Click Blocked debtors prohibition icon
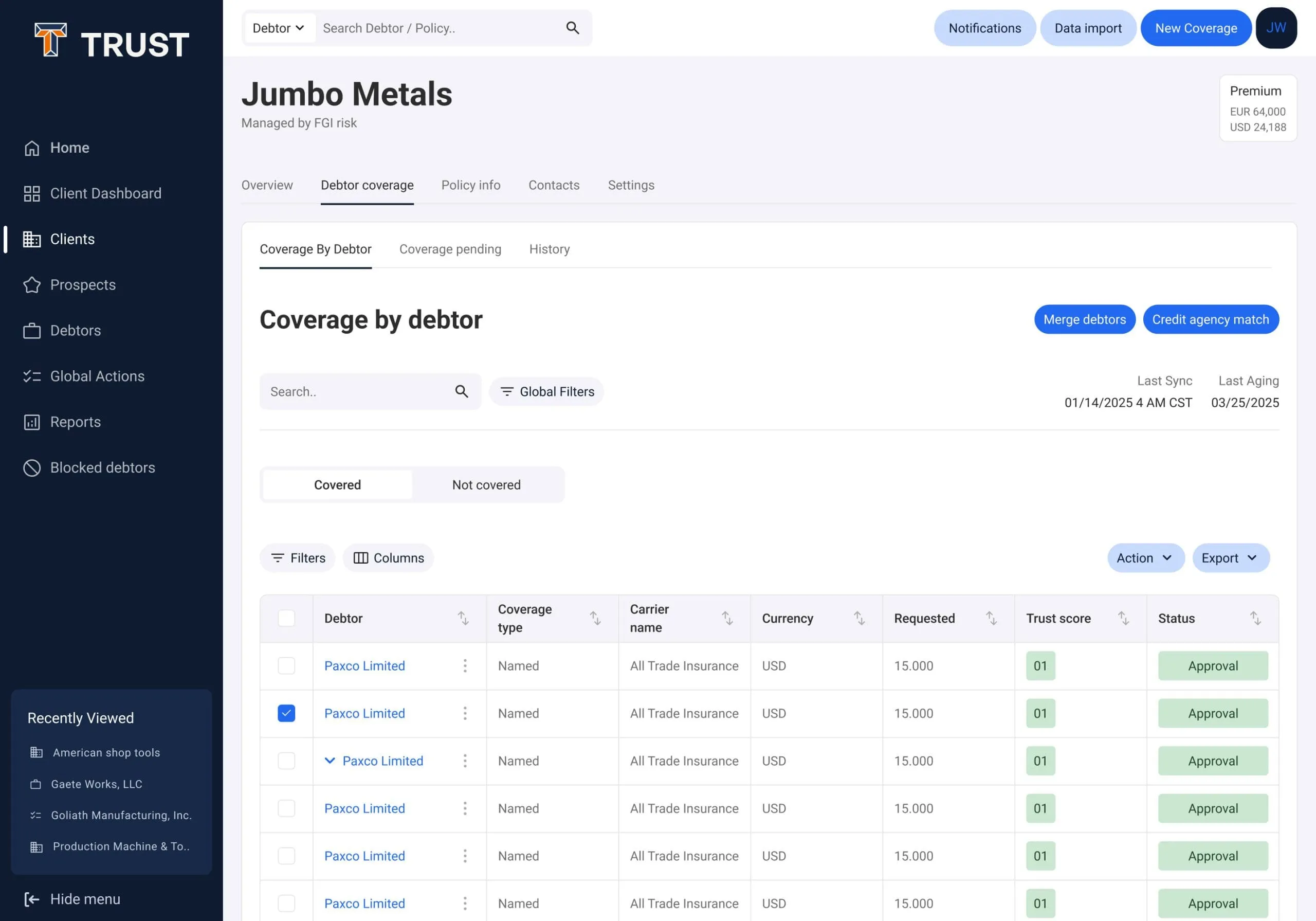1316x921 pixels. pyautogui.click(x=31, y=468)
